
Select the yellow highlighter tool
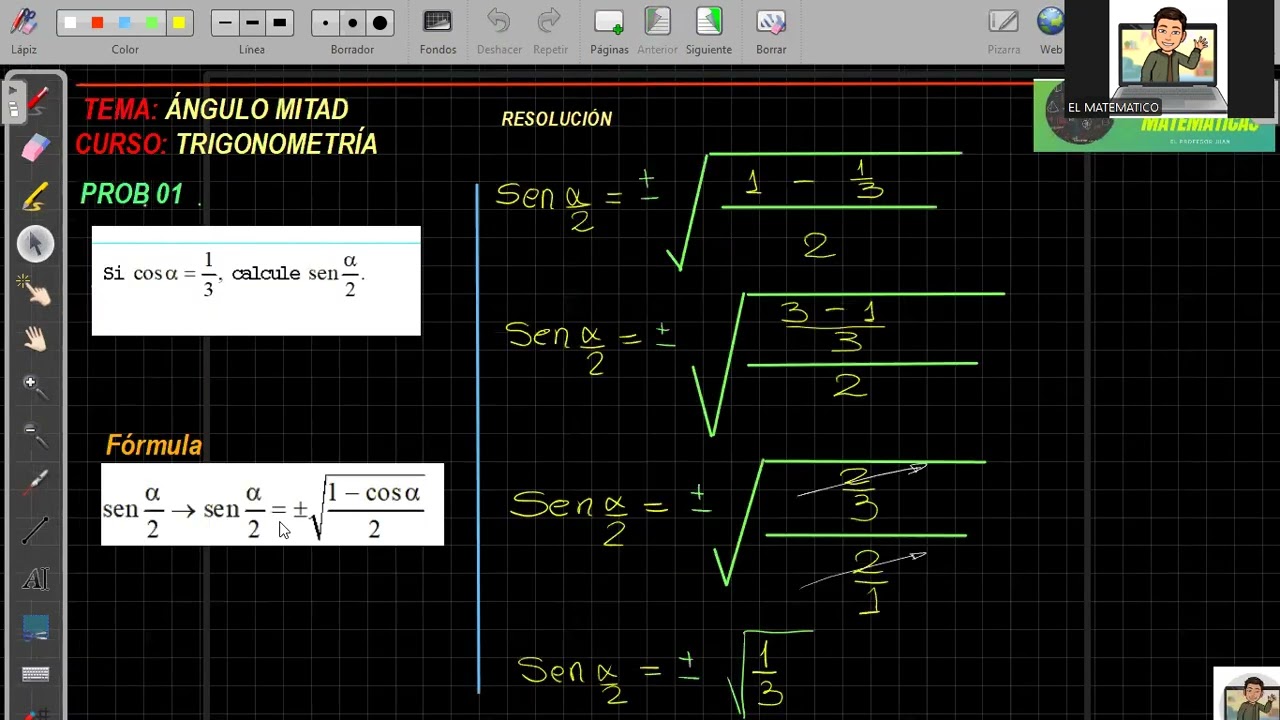pos(35,196)
